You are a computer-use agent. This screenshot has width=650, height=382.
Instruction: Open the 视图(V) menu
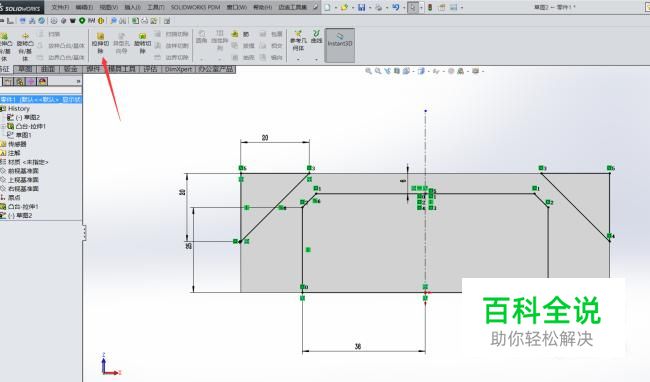click(x=109, y=7)
